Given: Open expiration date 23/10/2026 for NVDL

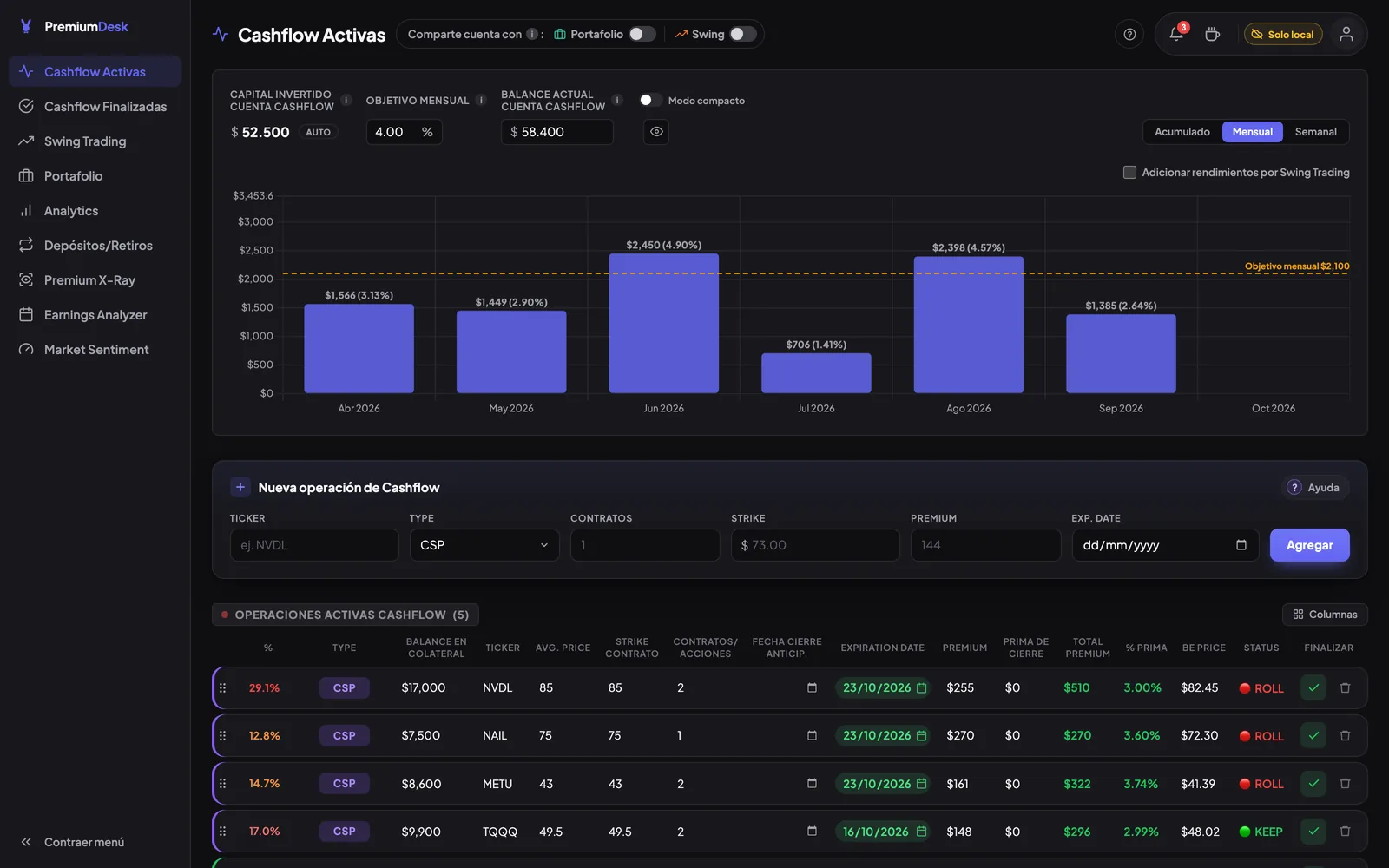Looking at the screenshot, I should 884,687.
